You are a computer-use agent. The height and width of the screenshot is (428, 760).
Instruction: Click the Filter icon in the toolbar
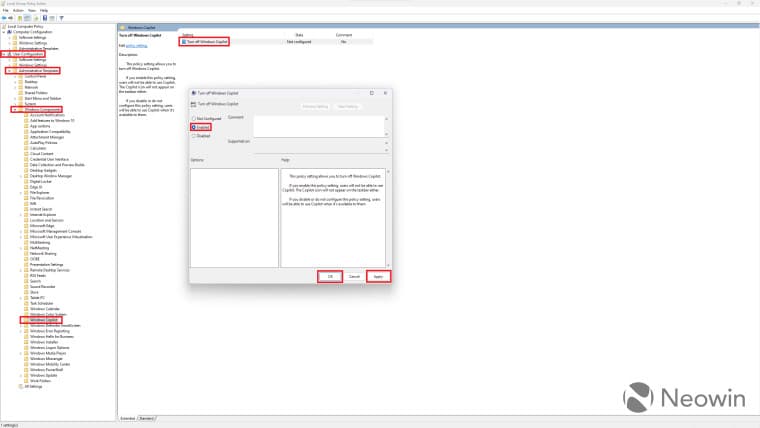(x=61, y=17)
